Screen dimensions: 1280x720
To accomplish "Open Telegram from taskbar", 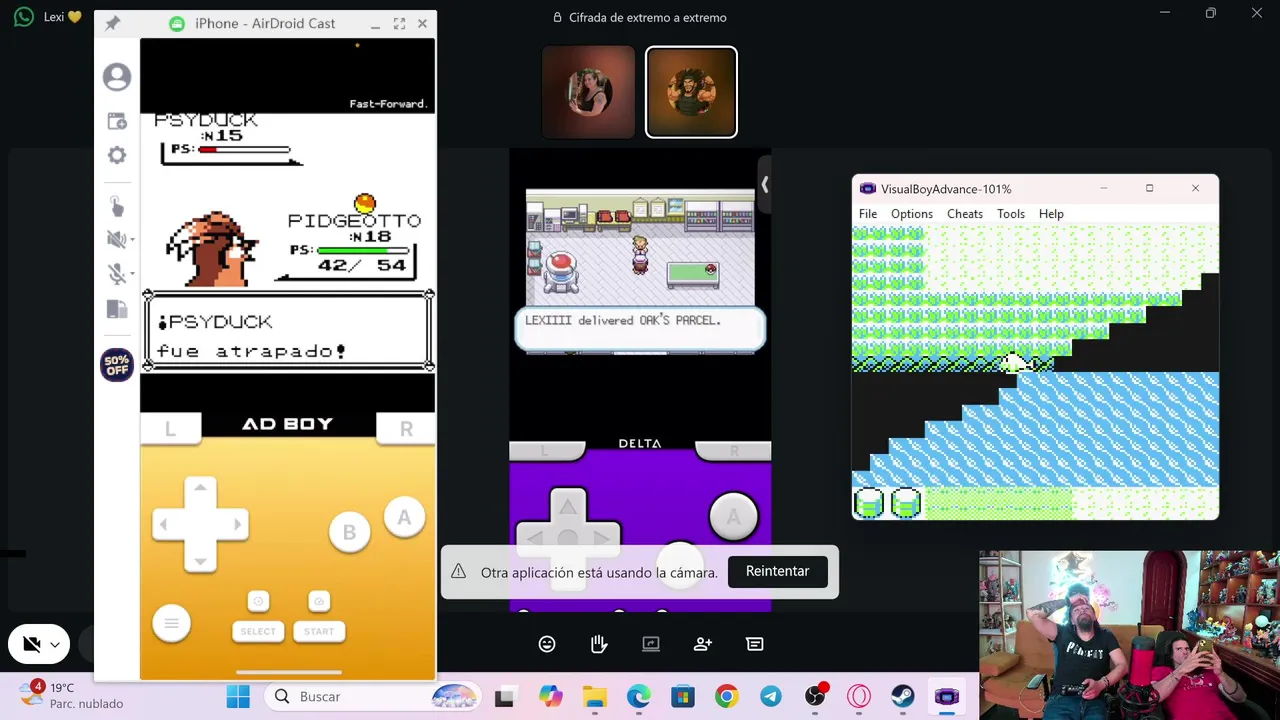I will coord(770,697).
